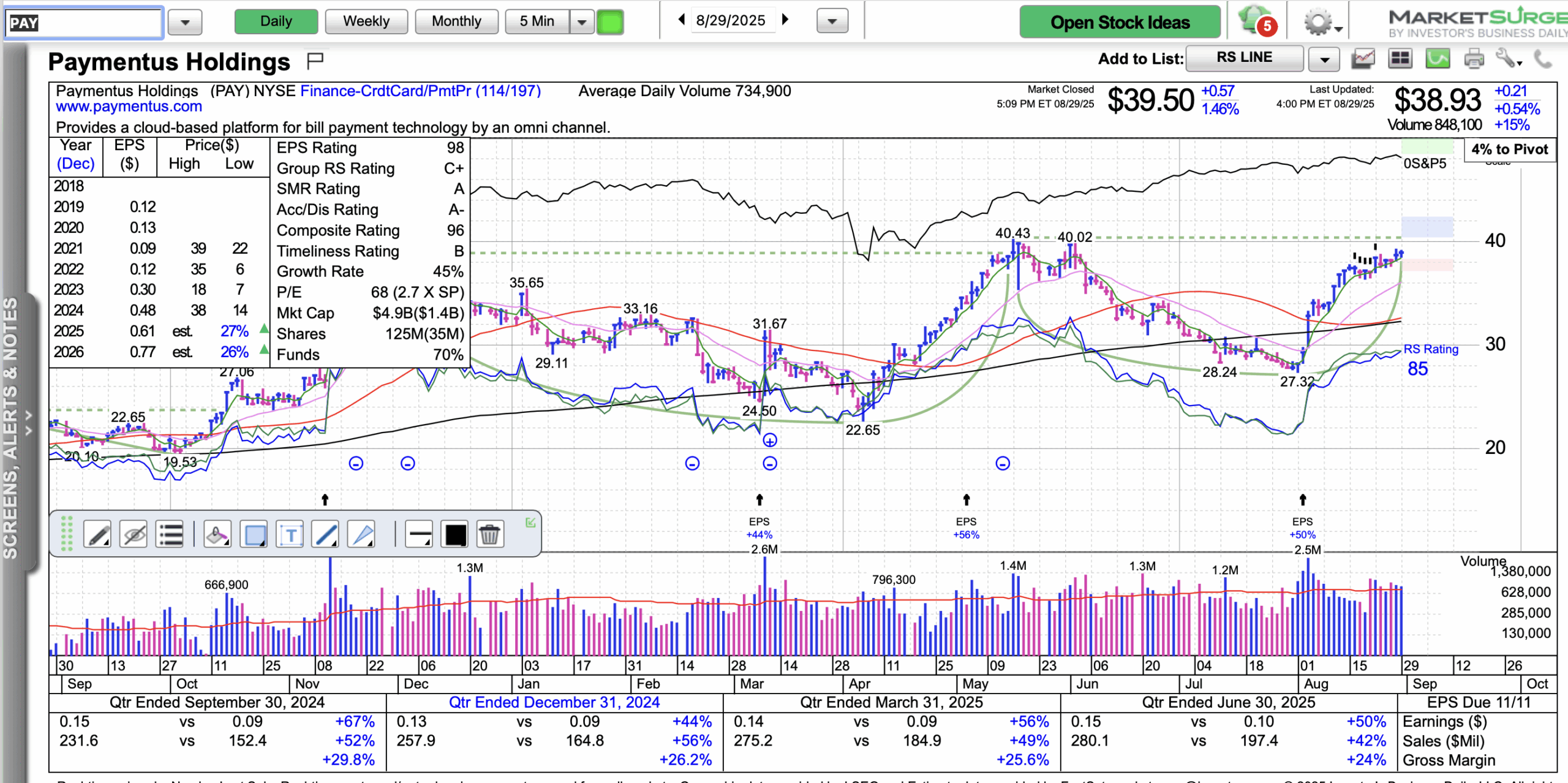This screenshot has width=1568, height=783.
Task: Toggle hide drawings eye icon
Action: [x=134, y=535]
